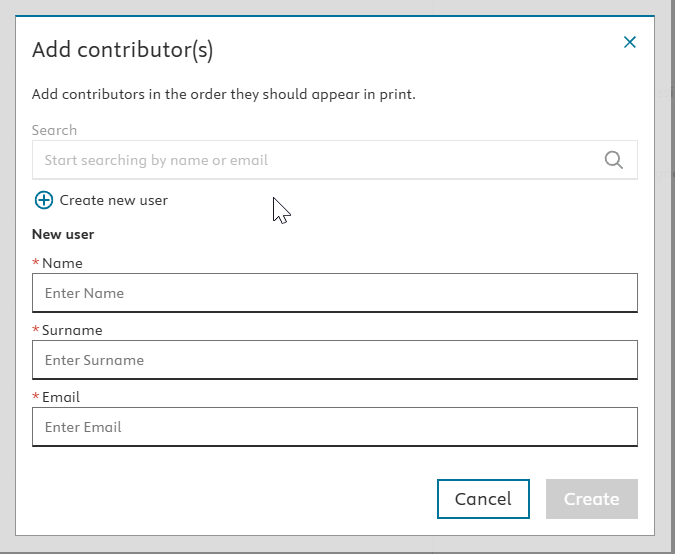The image size is (675, 554).
Task: Click the text about order of contributors in print
Action: click(223, 94)
